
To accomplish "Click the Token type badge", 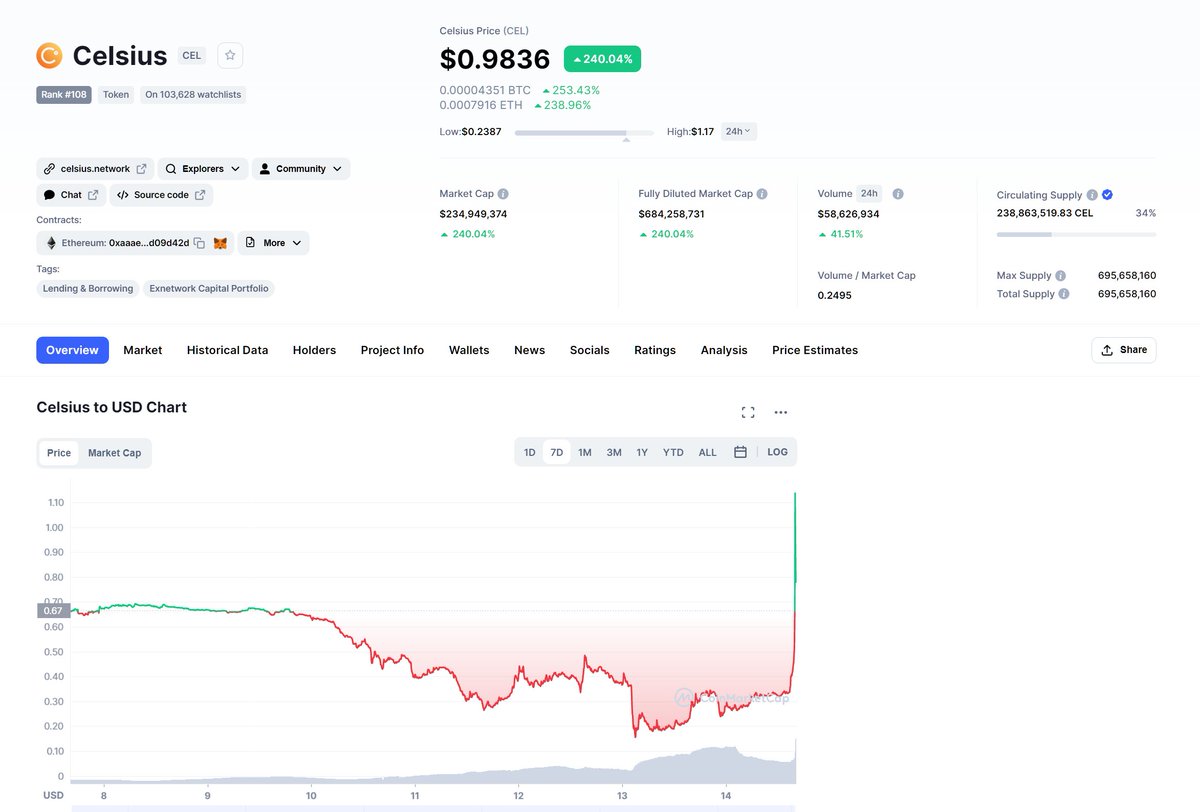I will (x=116, y=94).
